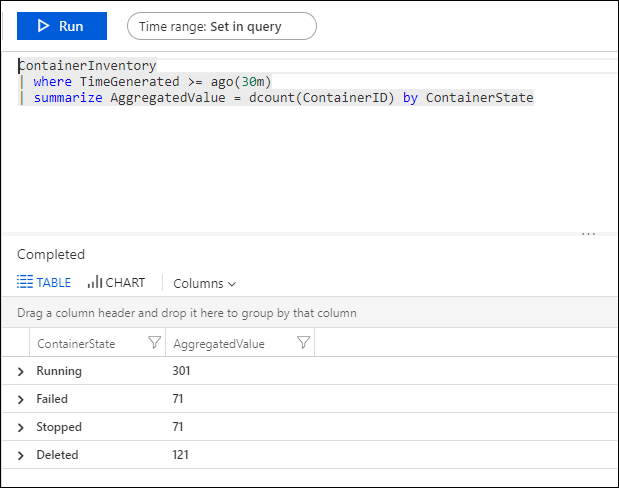619x488 pixels.
Task: Expand the Failed row
Action: 21,400
